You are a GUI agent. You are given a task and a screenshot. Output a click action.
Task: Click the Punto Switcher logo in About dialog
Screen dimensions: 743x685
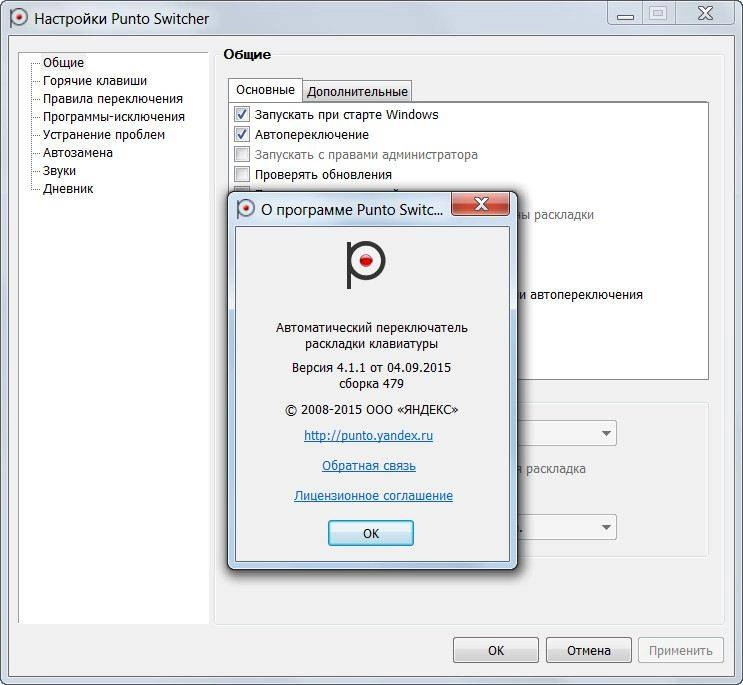pyautogui.click(x=365, y=264)
